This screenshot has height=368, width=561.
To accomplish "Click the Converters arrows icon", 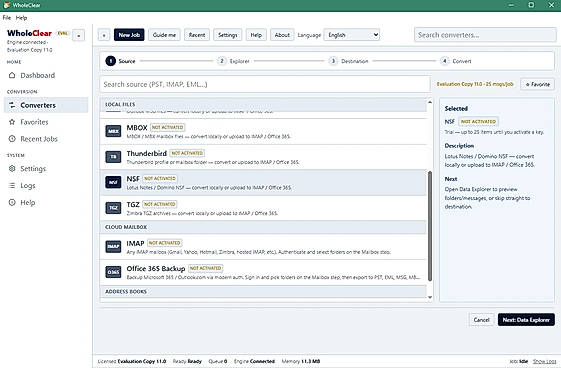I will (12, 105).
